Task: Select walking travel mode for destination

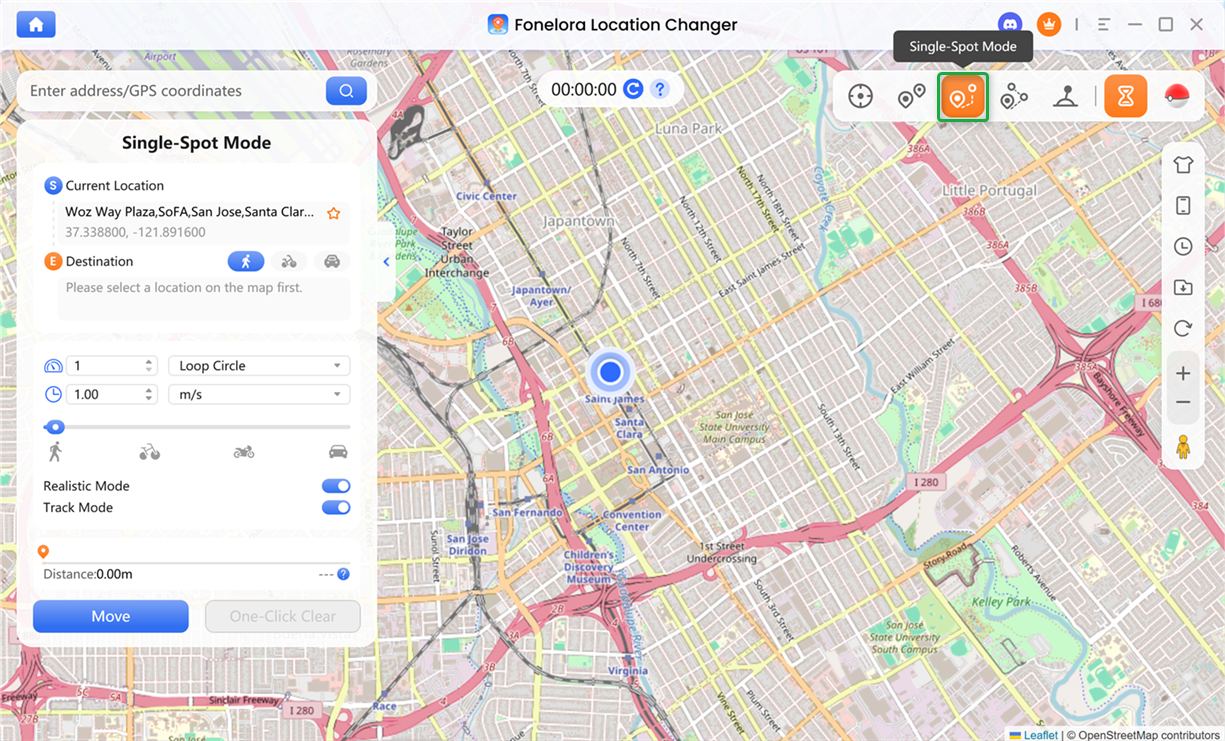Action: [246, 261]
